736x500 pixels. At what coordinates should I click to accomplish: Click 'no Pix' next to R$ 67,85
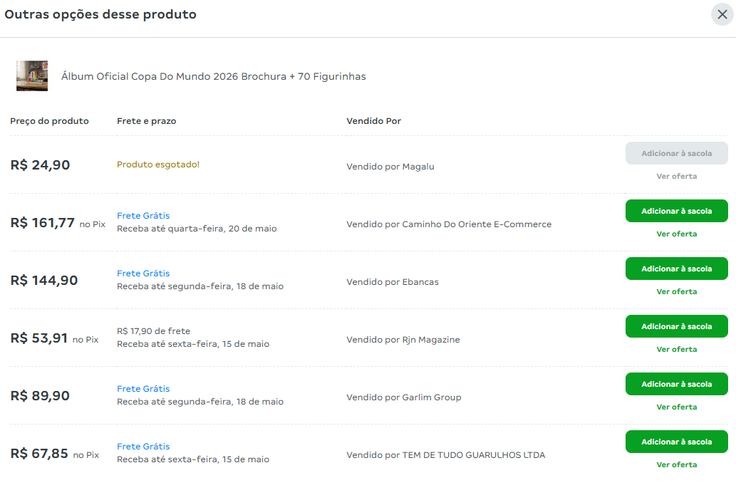tap(86, 455)
